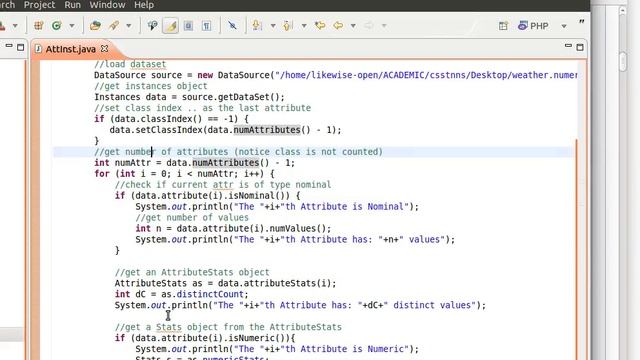Click the '//load dataset' comment line
This screenshot has width=640, height=360.
click(130, 64)
